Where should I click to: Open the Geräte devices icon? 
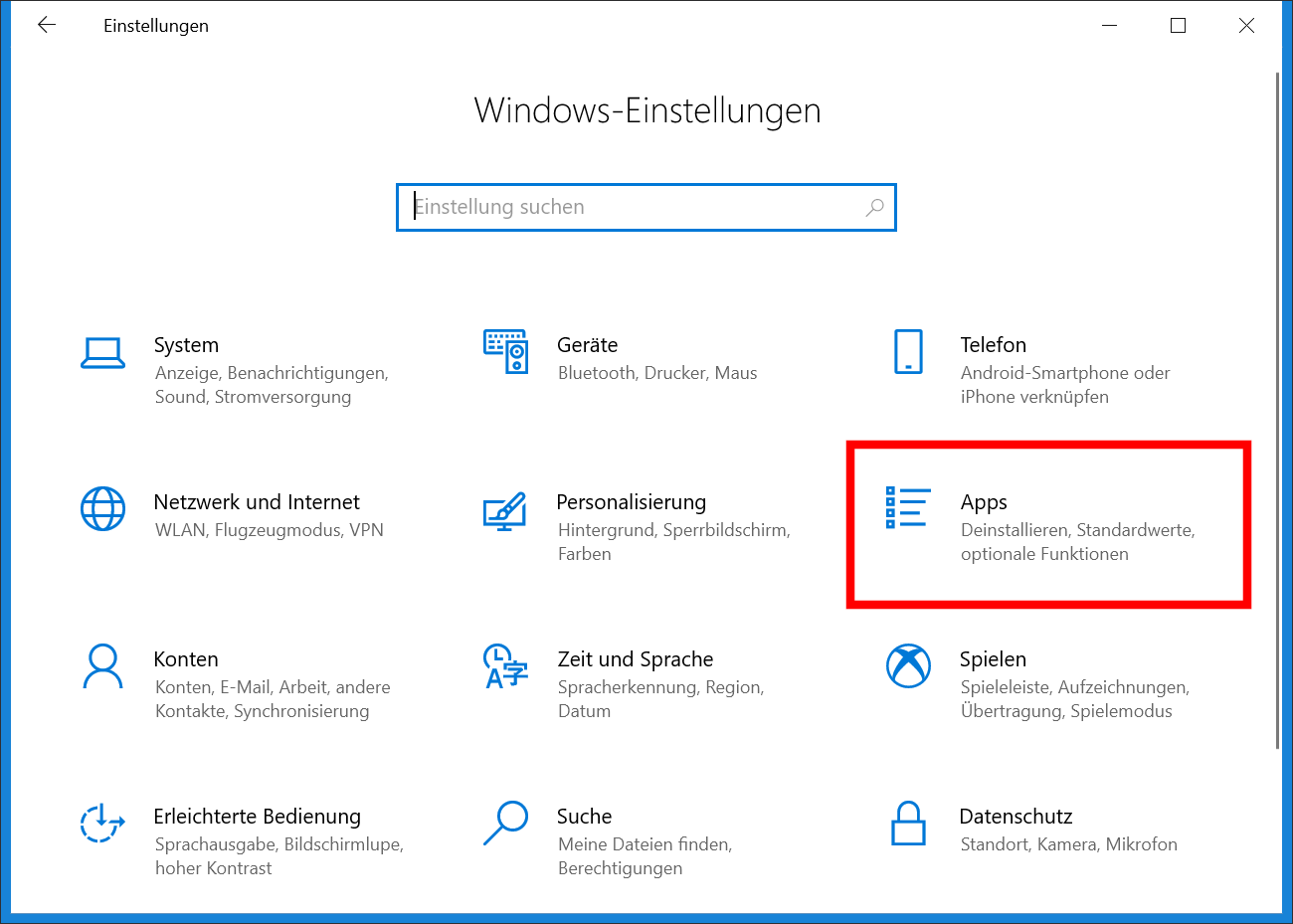505,351
